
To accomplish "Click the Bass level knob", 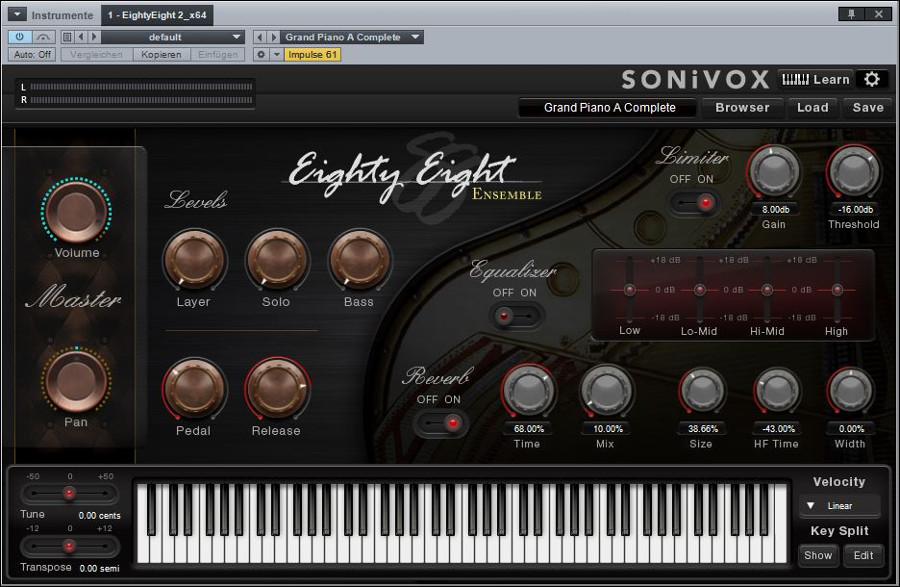I will pyautogui.click(x=359, y=260).
